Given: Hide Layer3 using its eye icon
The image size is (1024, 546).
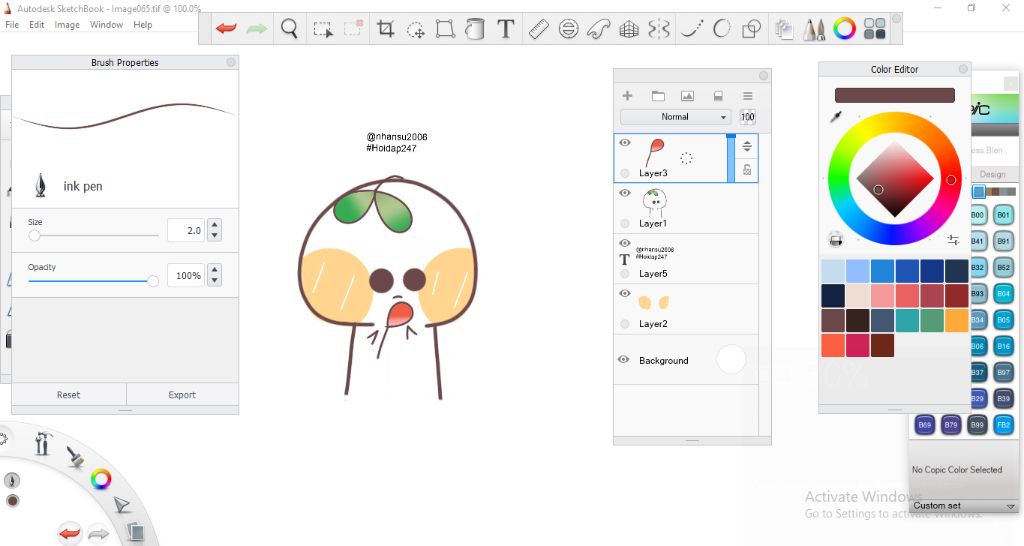Looking at the screenshot, I should coord(625,143).
